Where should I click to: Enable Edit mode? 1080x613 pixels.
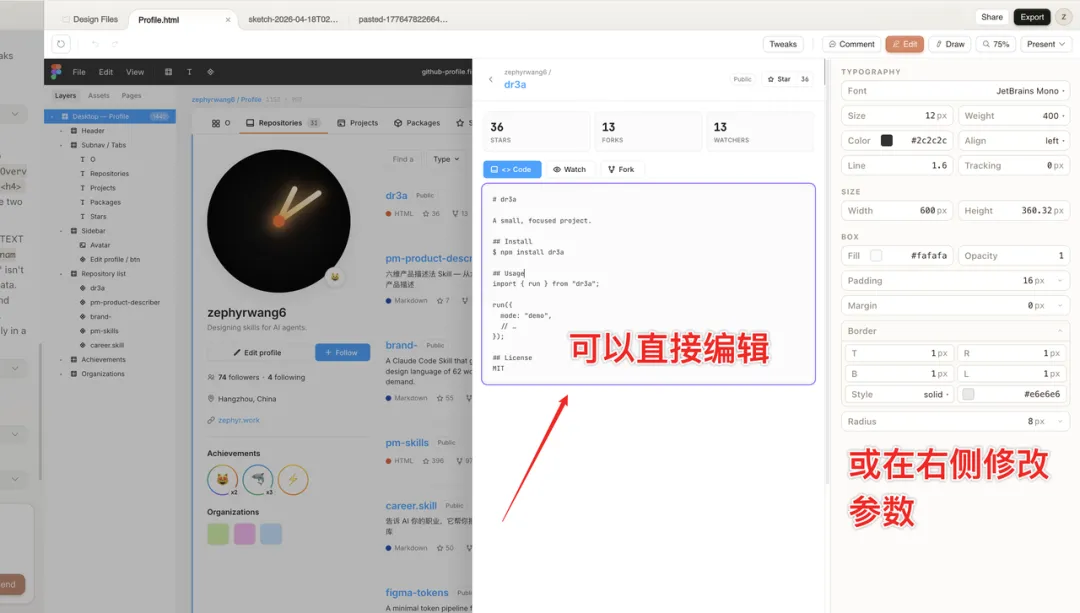point(904,43)
